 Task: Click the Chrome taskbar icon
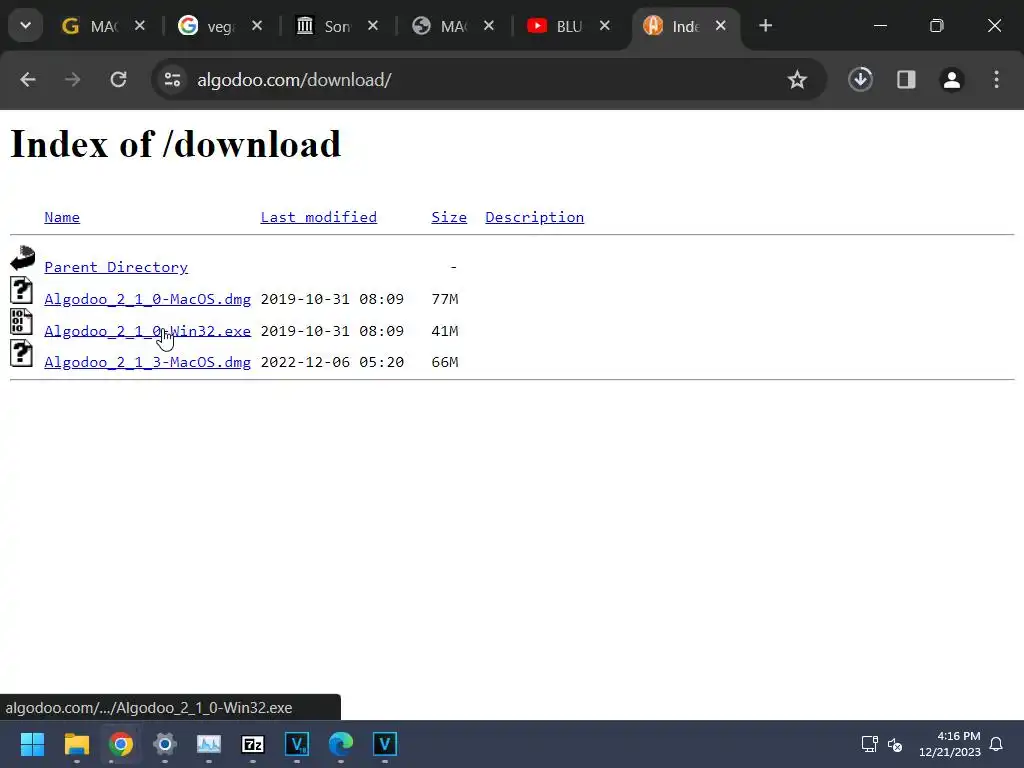point(121,744)
